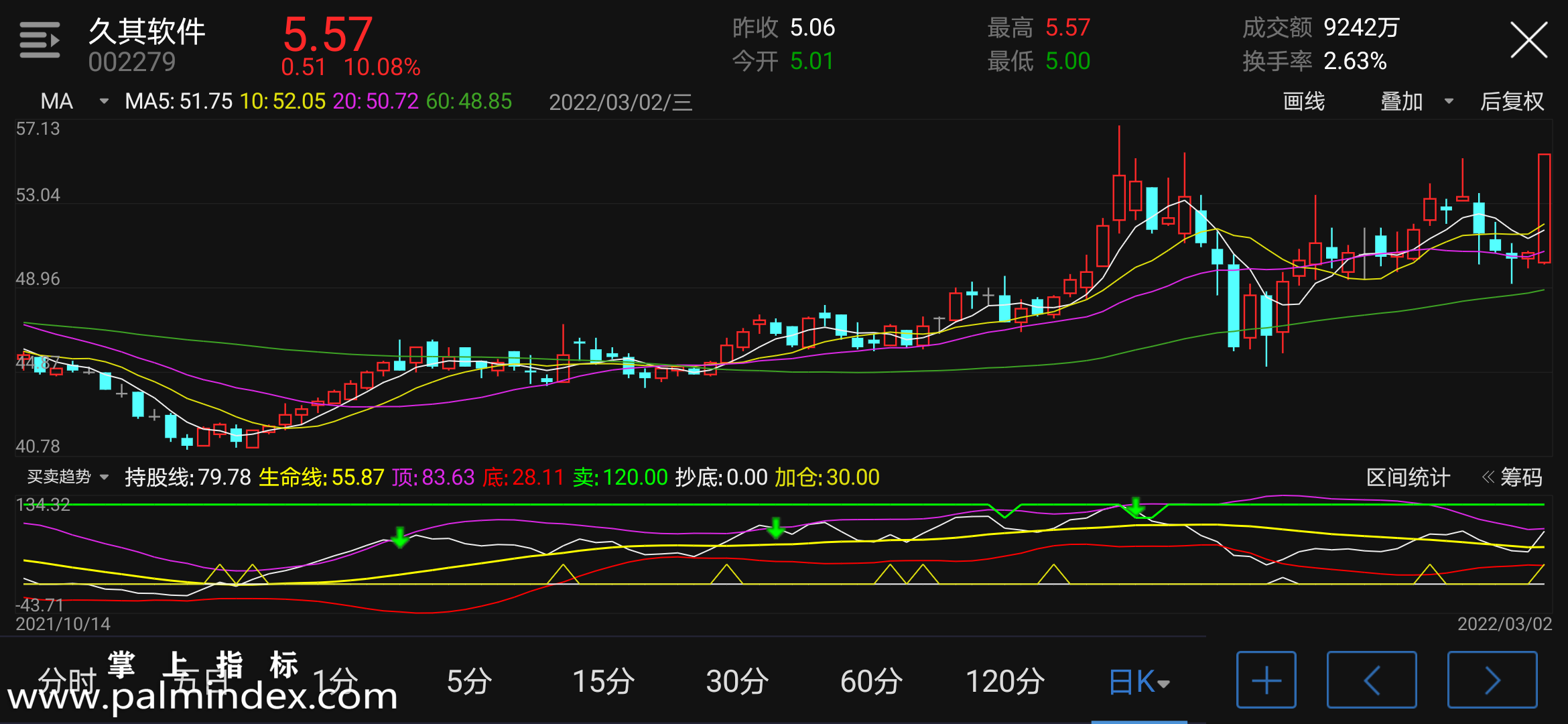Click the -43.71 indicator axis label
This screenshot has width=1568, height=724.
40,605
